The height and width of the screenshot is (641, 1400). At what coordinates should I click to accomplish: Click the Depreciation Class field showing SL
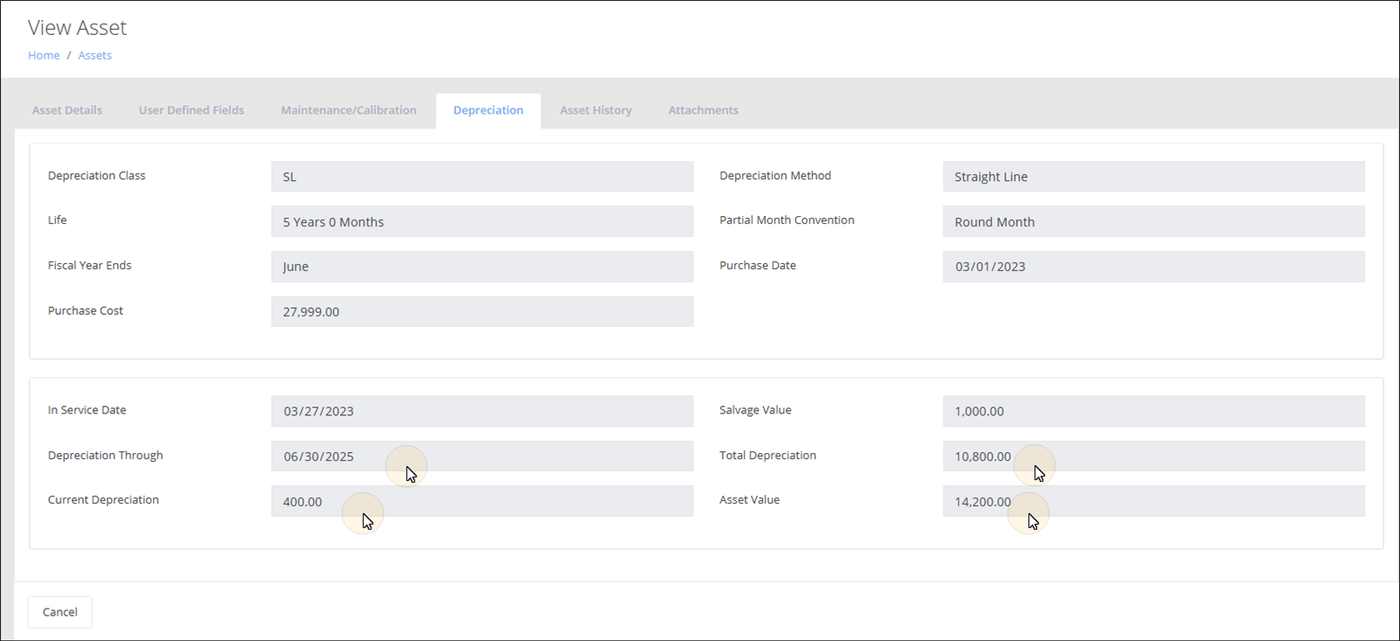pos(482,177)
